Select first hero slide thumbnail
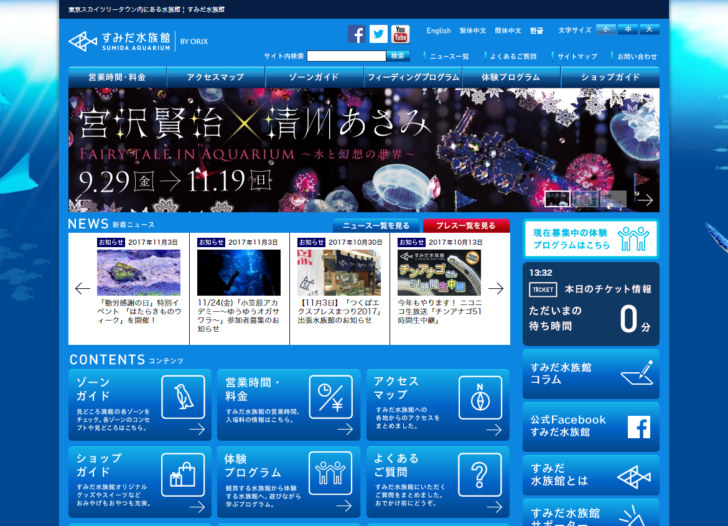Screen dimensions: 728x526 557,199
